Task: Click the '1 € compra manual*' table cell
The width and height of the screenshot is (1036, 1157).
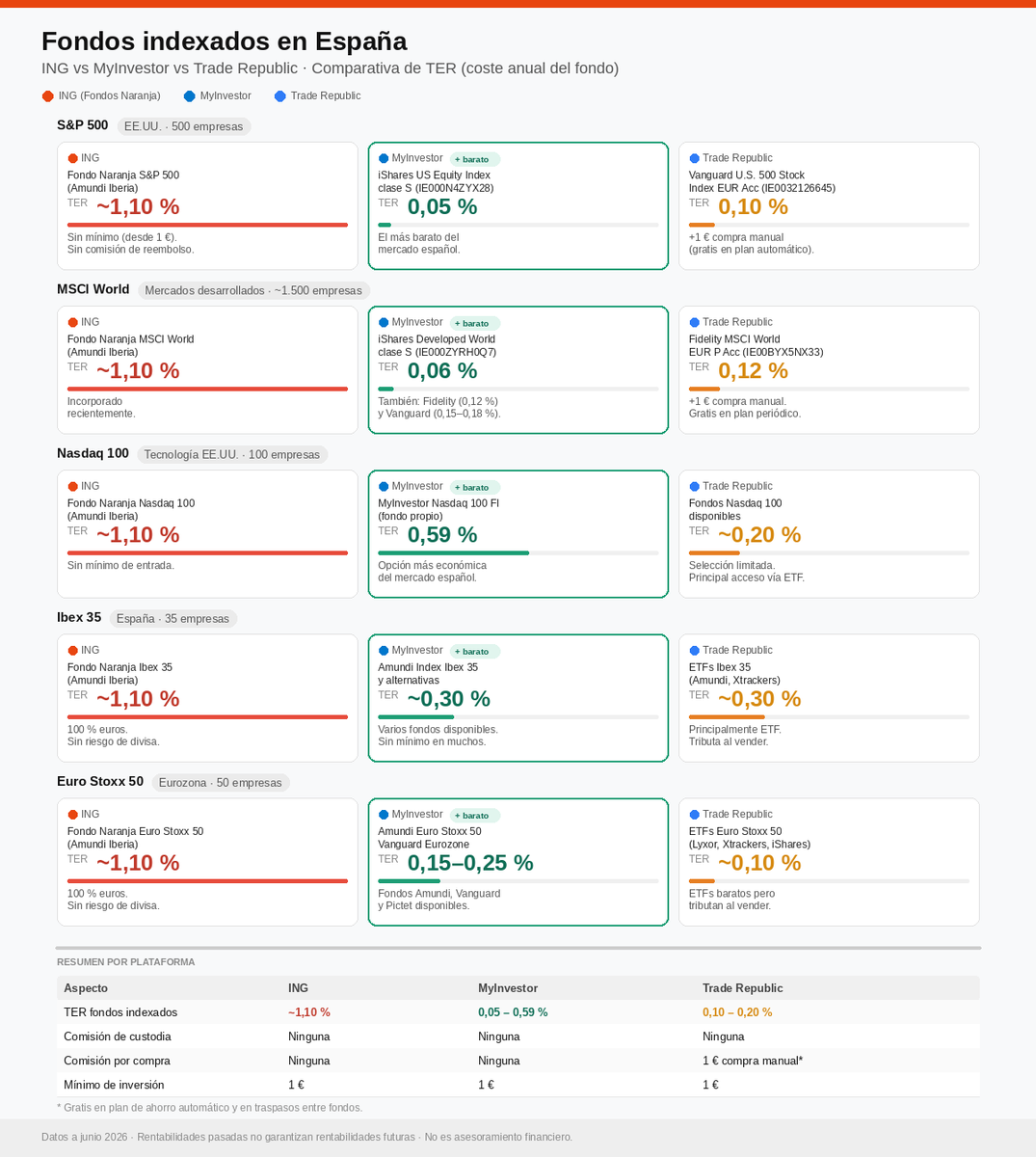Action: click(x=753, y=1061)
